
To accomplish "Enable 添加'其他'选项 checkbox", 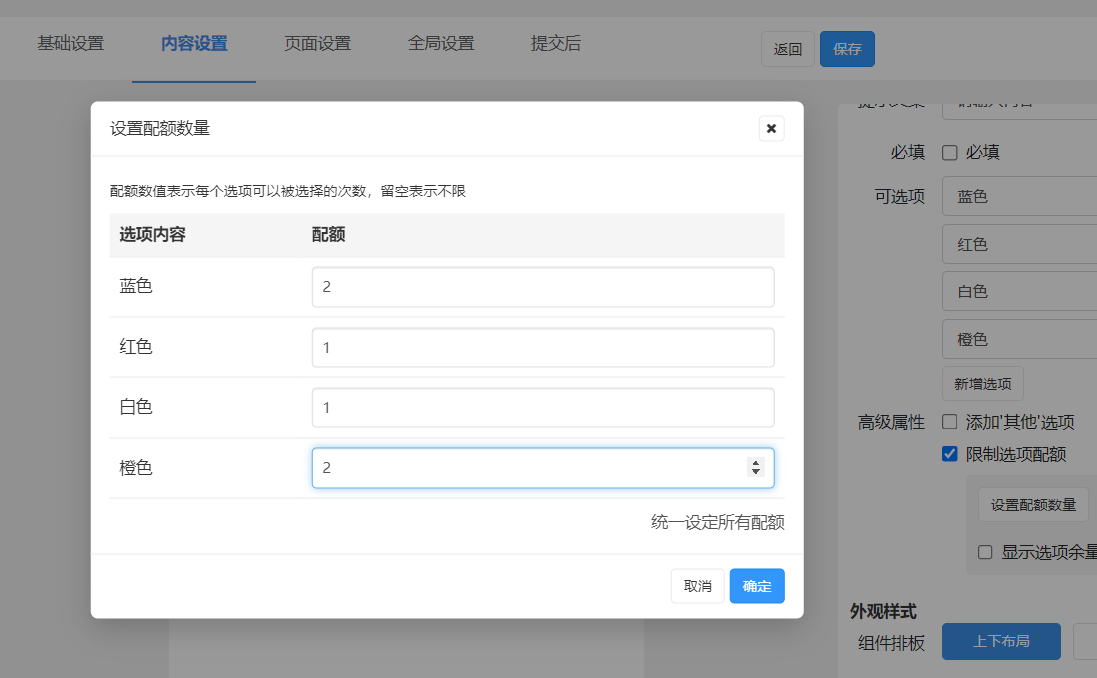I will pos(950,423).
